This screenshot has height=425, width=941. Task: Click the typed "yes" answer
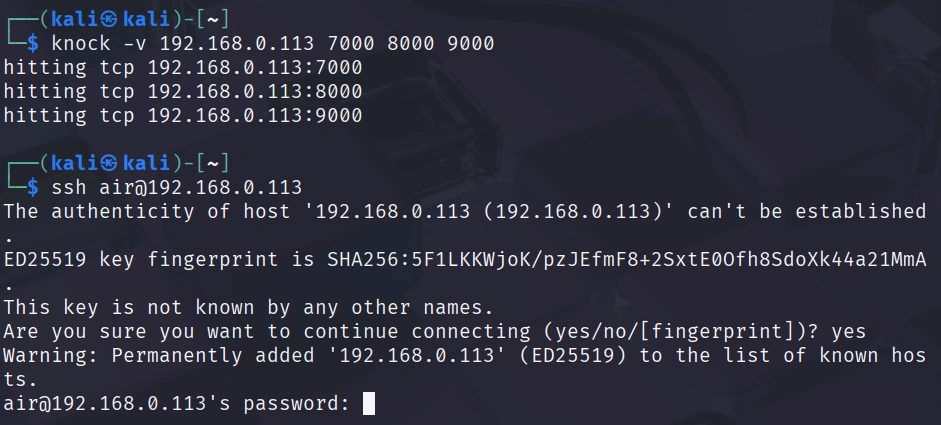click(849, 331)
